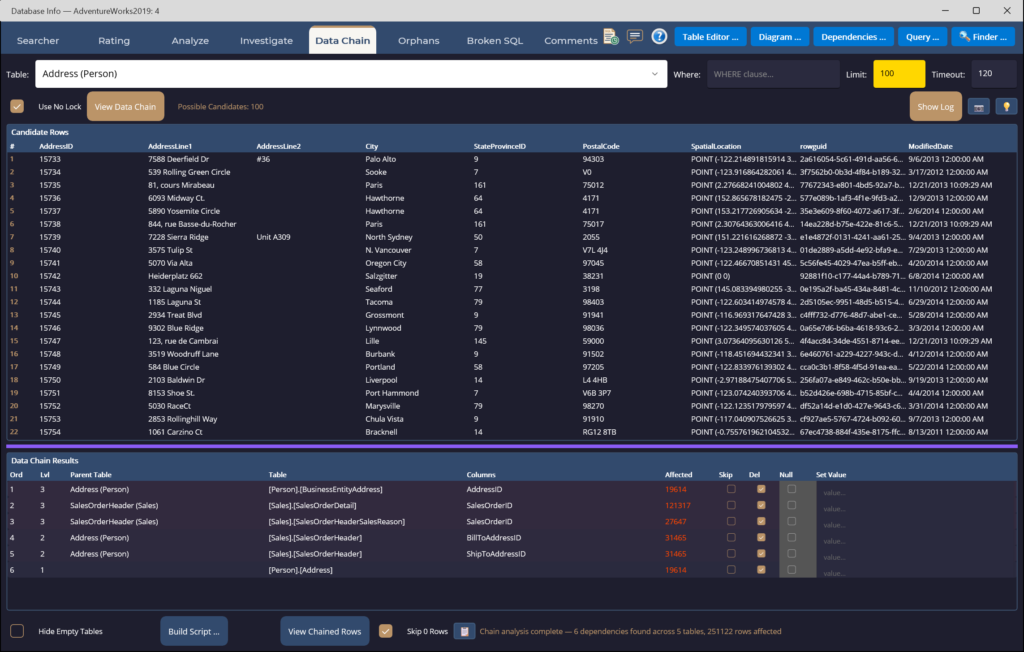Screen dimensions: 1024x652
Task: Select the Investigate tab
Action: pos(266,41)
